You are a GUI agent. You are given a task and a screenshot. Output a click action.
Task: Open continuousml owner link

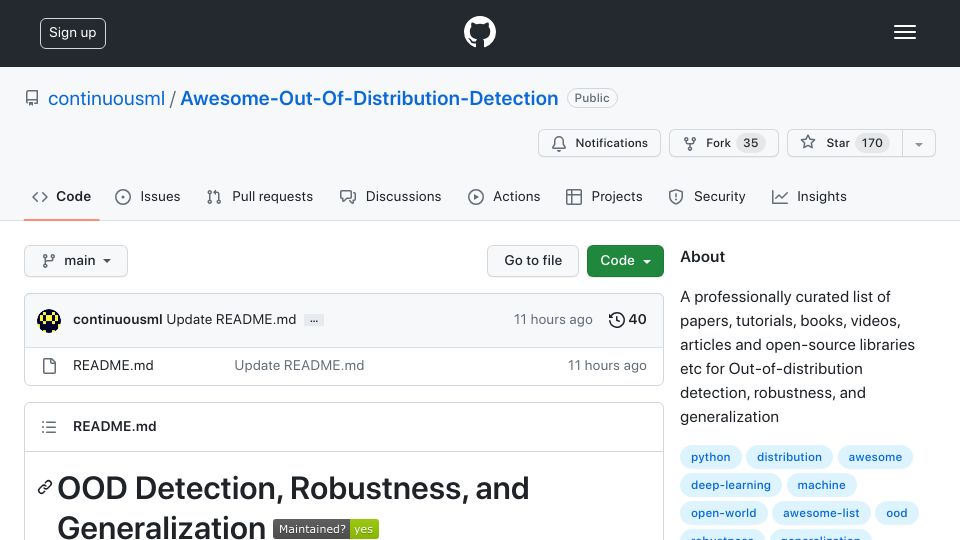(x=107, y=98)
